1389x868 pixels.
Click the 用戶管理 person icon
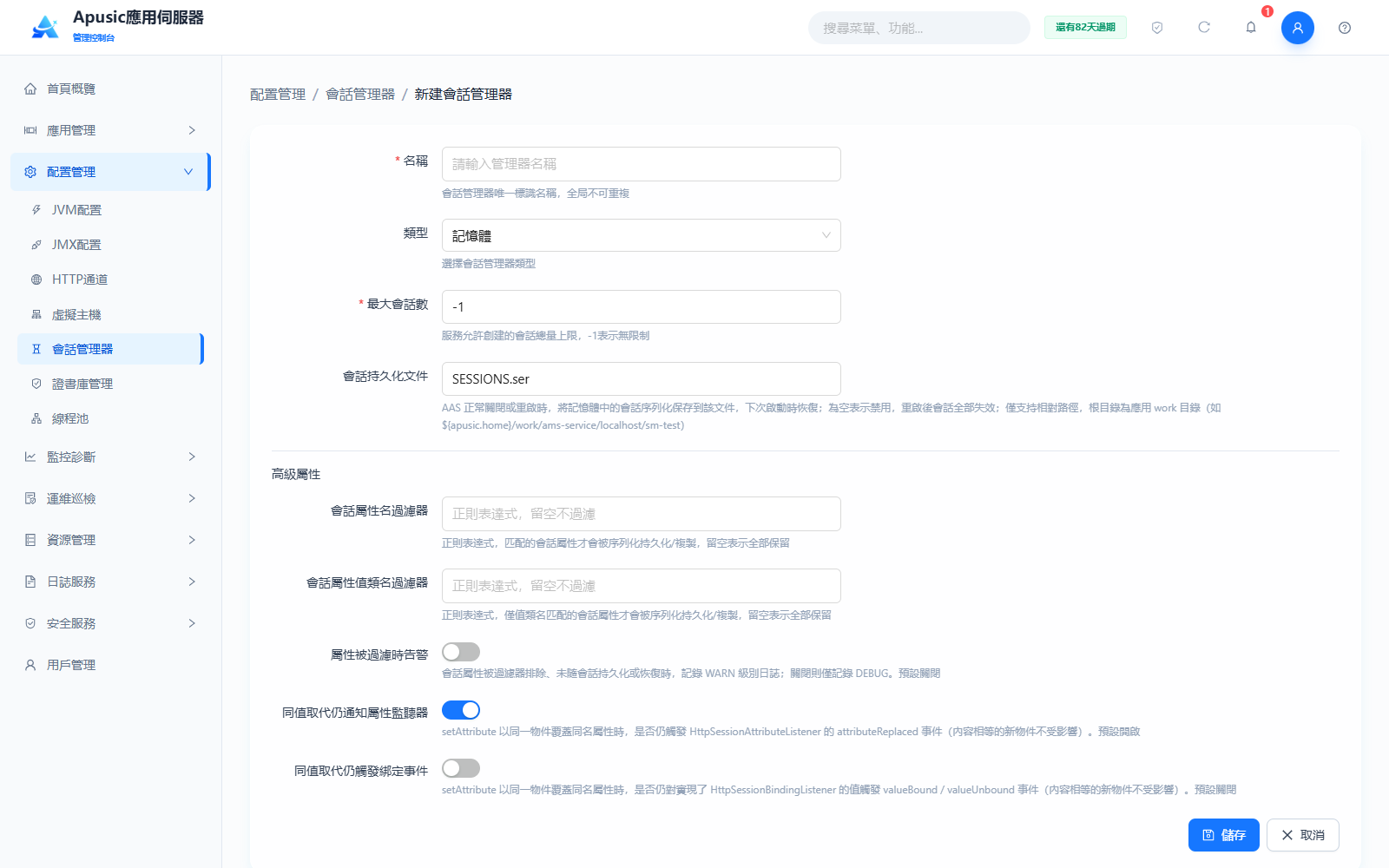pos(30,665)
